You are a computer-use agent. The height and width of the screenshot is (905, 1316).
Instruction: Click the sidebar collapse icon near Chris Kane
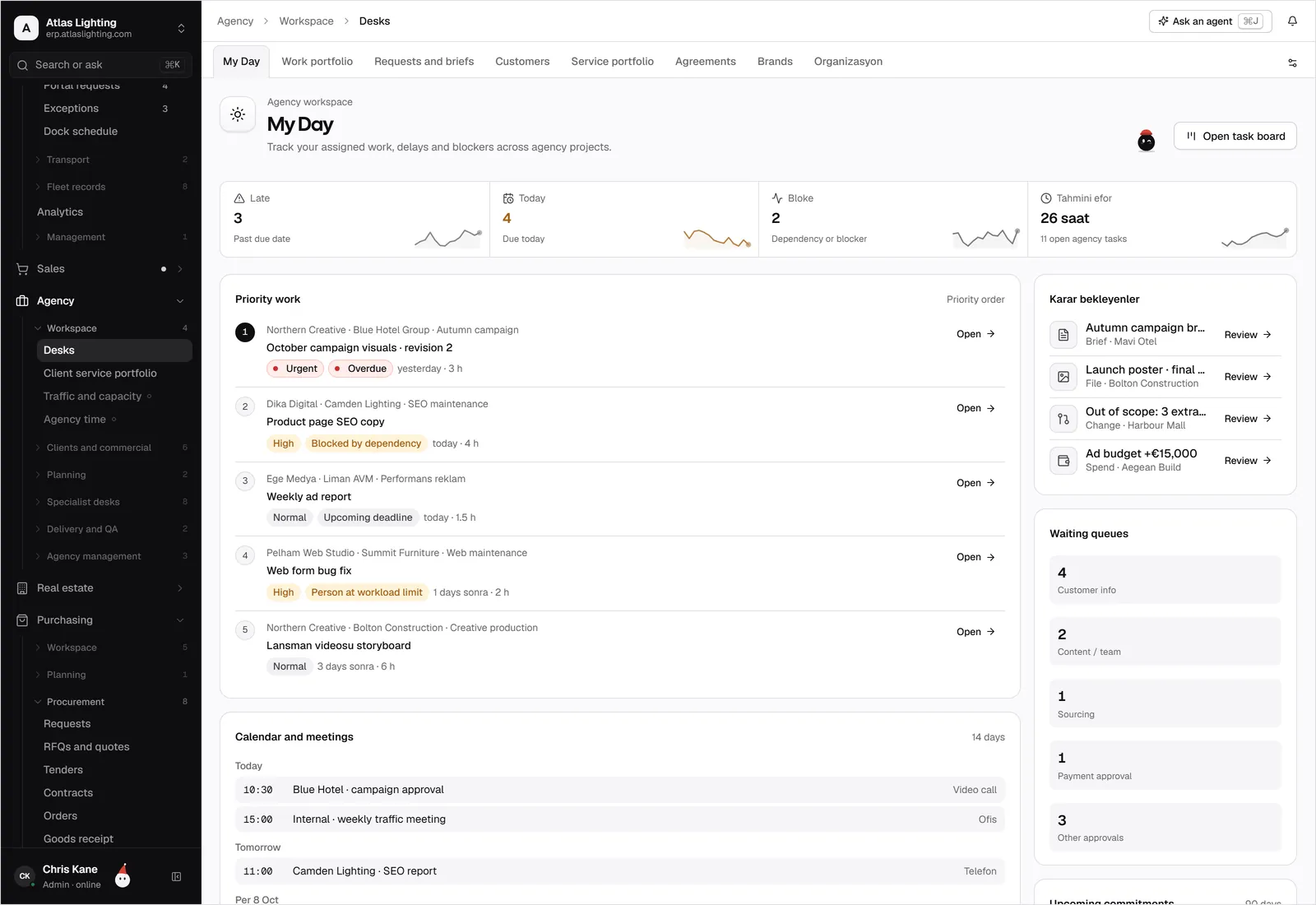pos(176,877)
